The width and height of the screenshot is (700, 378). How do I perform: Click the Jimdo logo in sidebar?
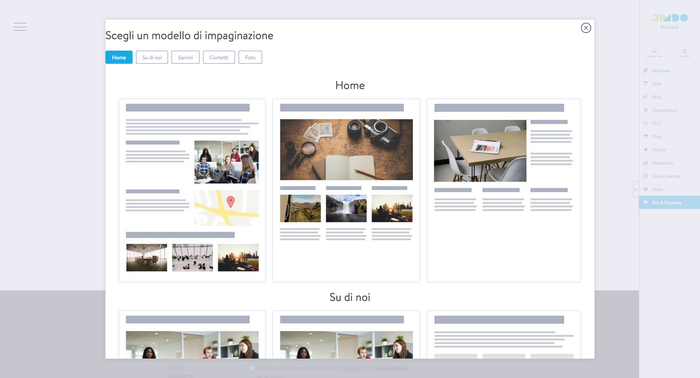[670, 18]
